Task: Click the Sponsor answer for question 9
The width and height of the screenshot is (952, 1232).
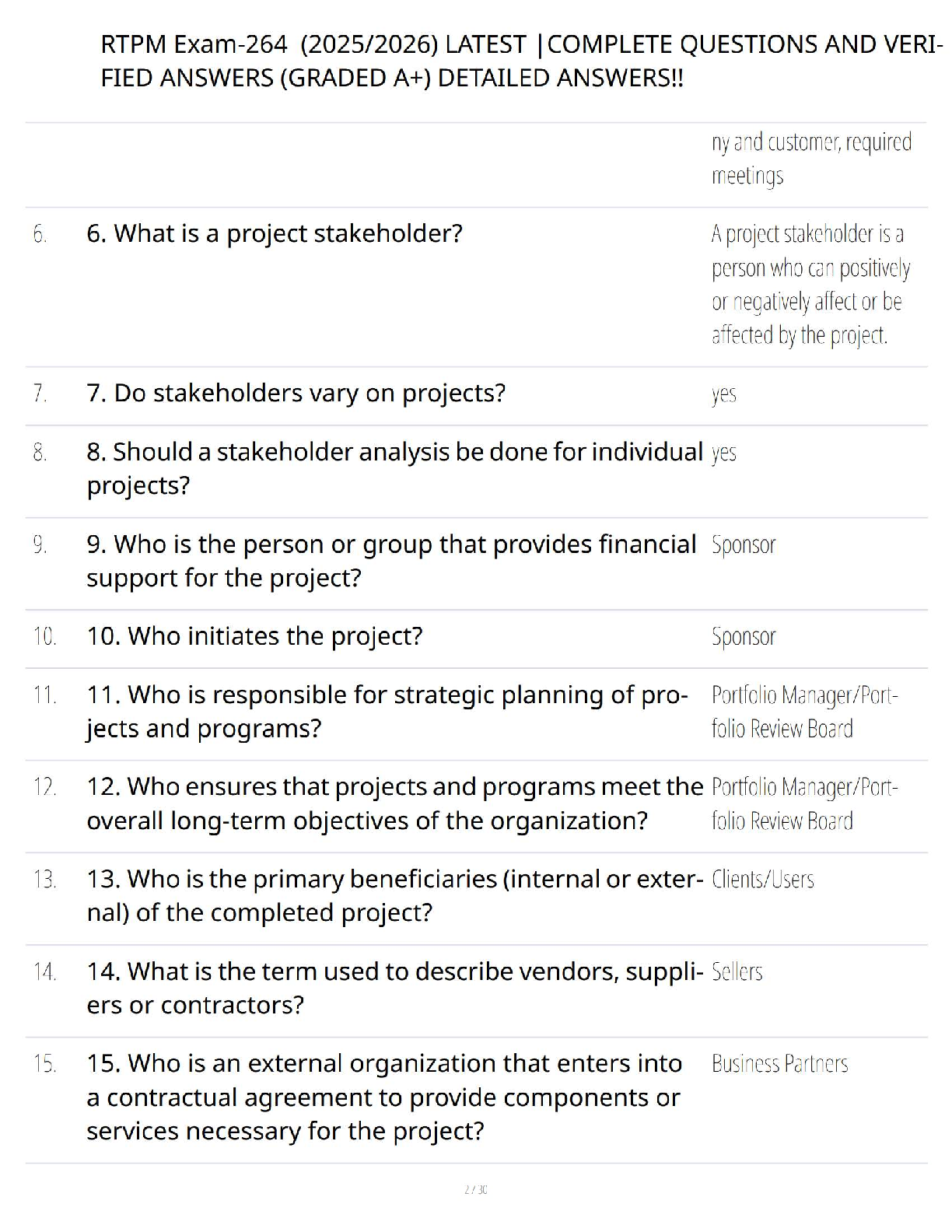Action: pos(744,545)
